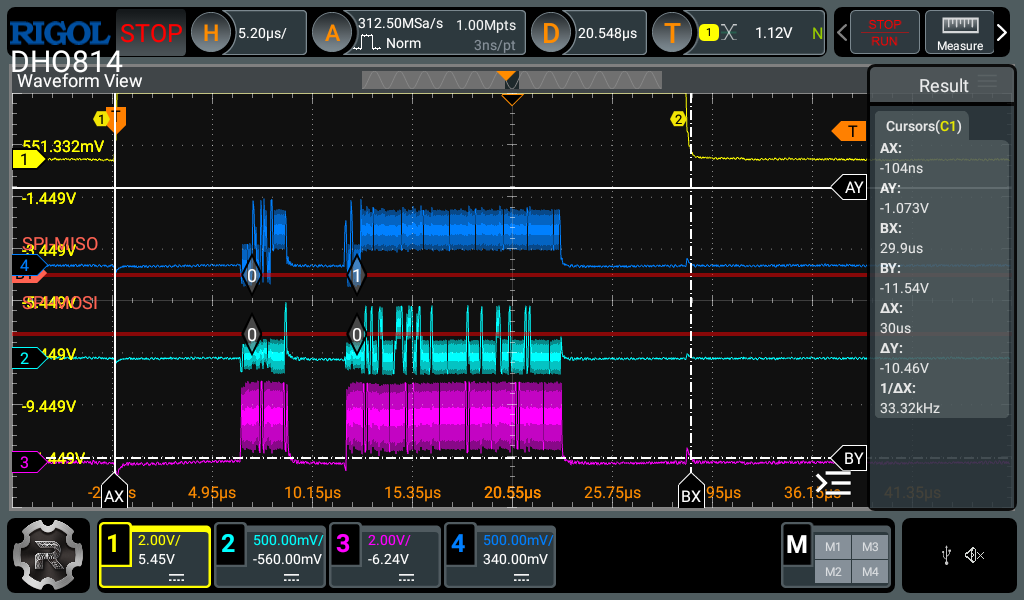Select the BY horizontal cursor handle
Screen dimensions: 1024x600
(x=849, y=458)
